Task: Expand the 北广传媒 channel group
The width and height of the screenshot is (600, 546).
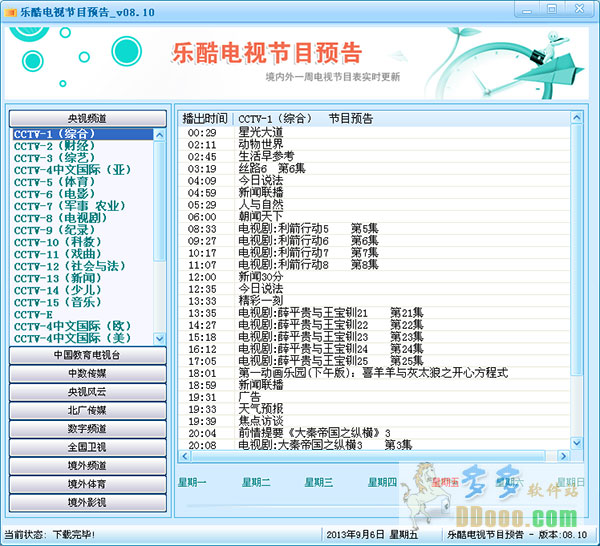Action: pyautogui.click(x=88, y=410)
